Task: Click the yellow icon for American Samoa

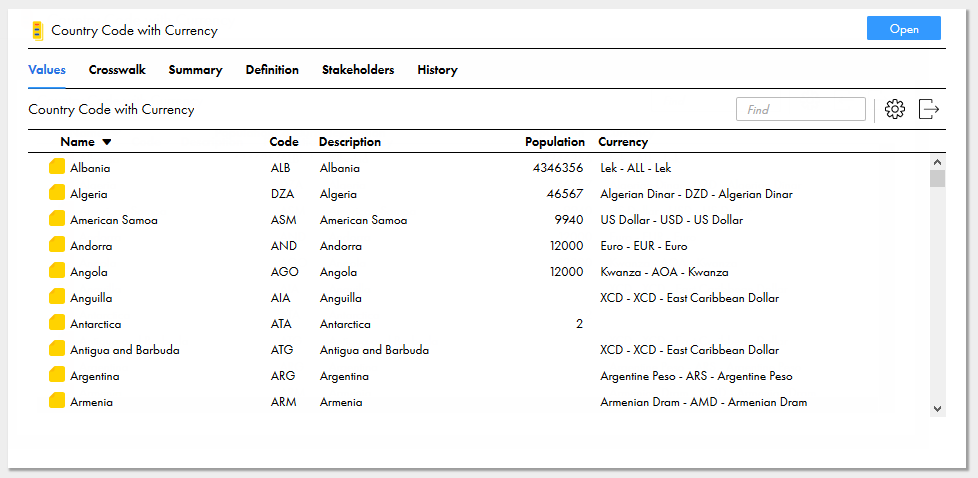Action: [57, 219]
